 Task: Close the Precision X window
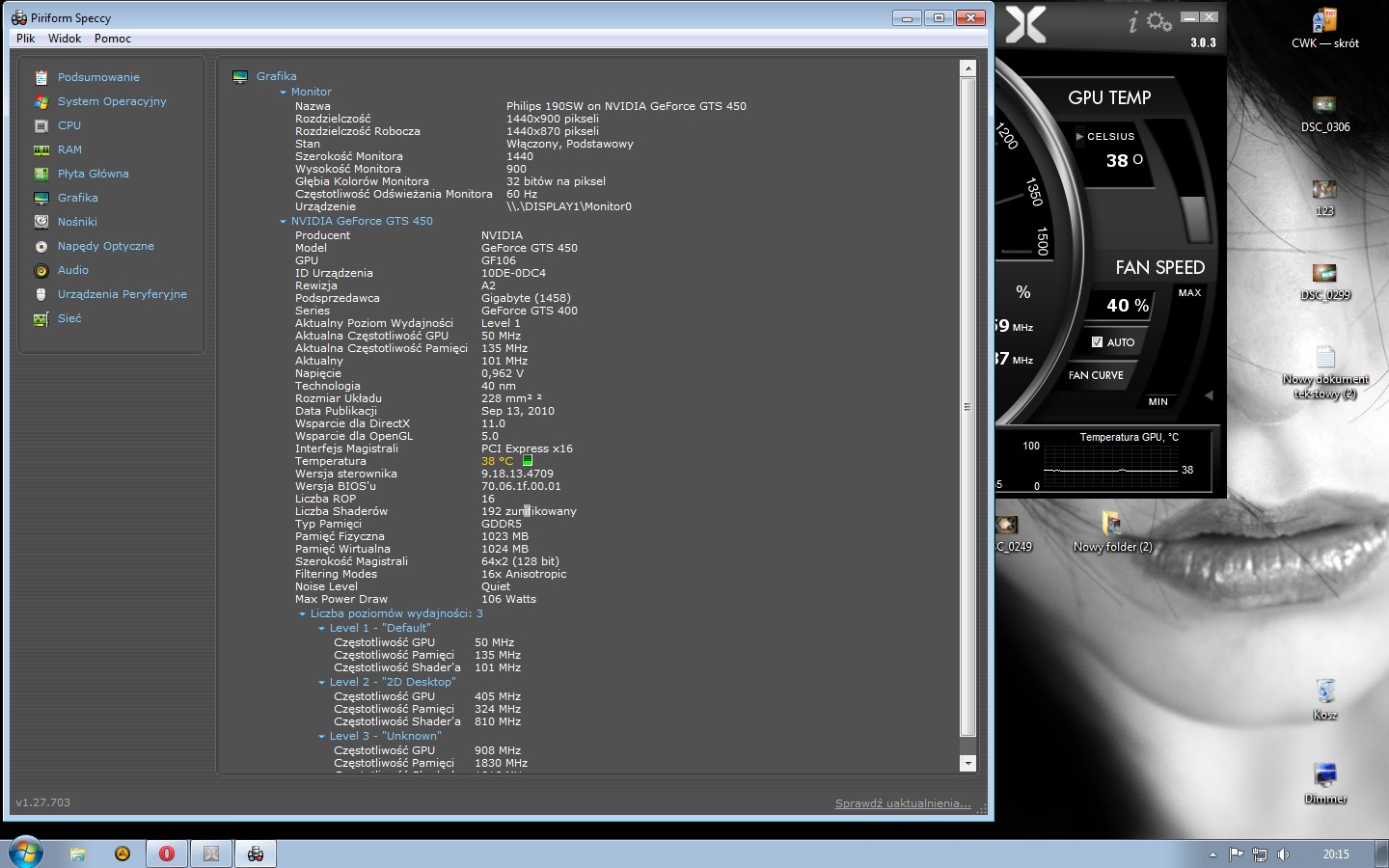[x=1210, y=17]
